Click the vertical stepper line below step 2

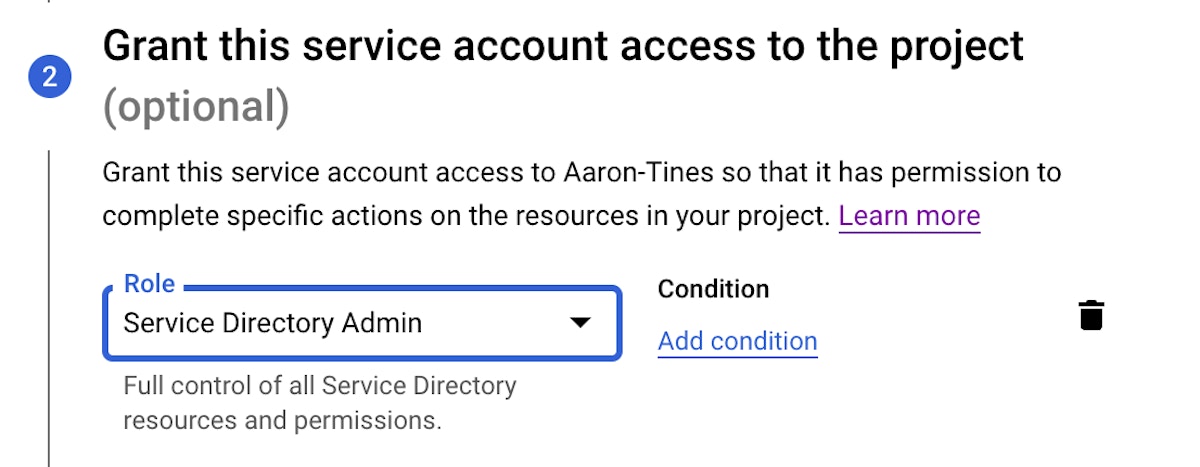point(49,300)
